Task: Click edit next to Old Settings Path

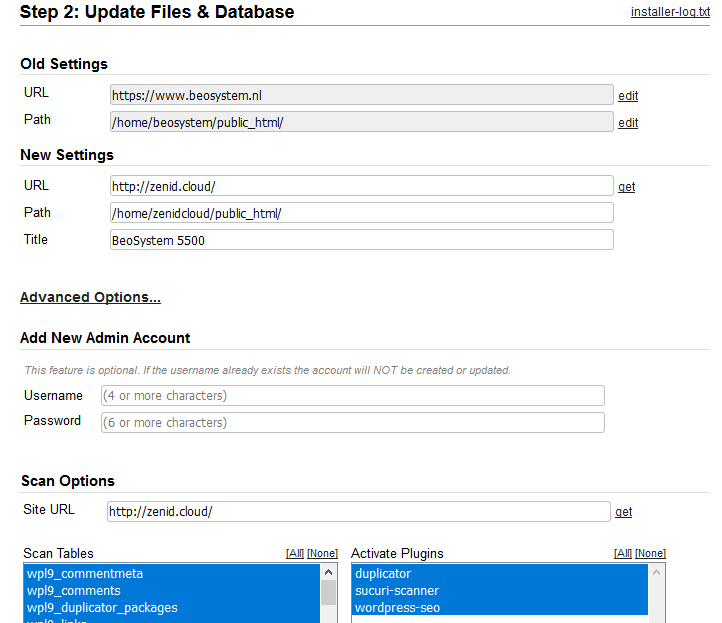Action: point(628,123)
